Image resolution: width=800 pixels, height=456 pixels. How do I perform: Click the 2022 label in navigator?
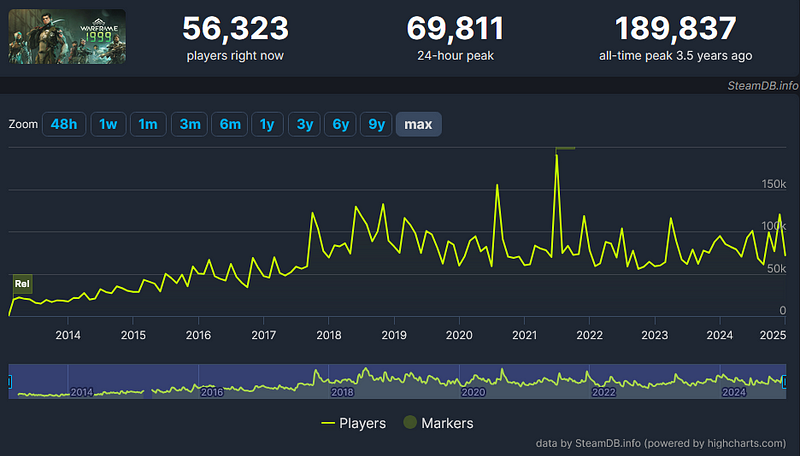pos(604,392)
